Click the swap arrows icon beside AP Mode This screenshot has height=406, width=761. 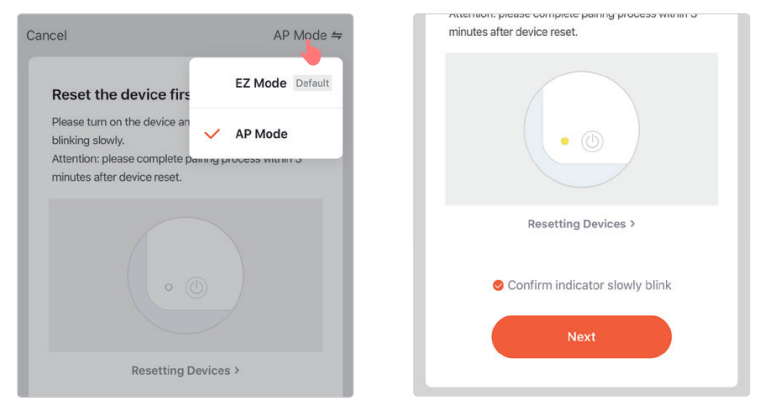tap(337, 35)
